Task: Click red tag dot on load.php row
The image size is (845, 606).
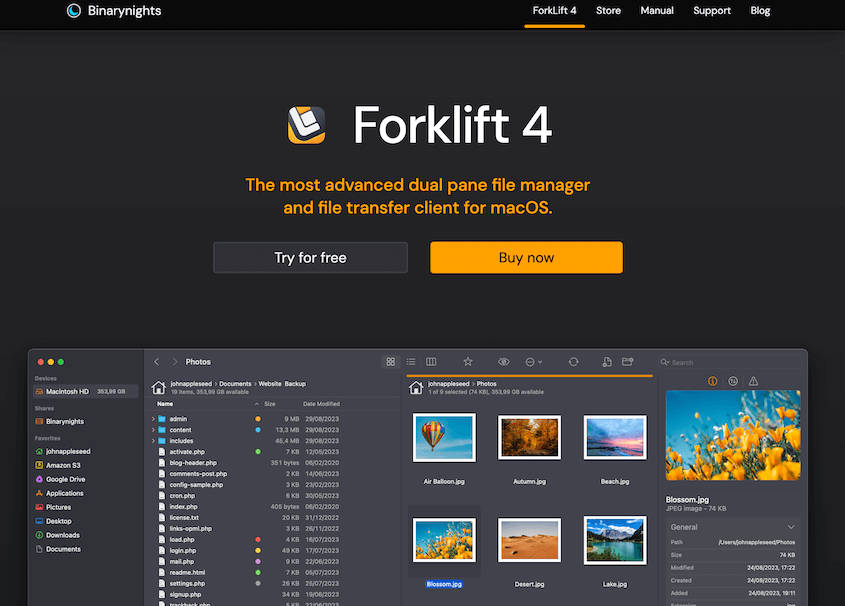Action: [258, 540]
